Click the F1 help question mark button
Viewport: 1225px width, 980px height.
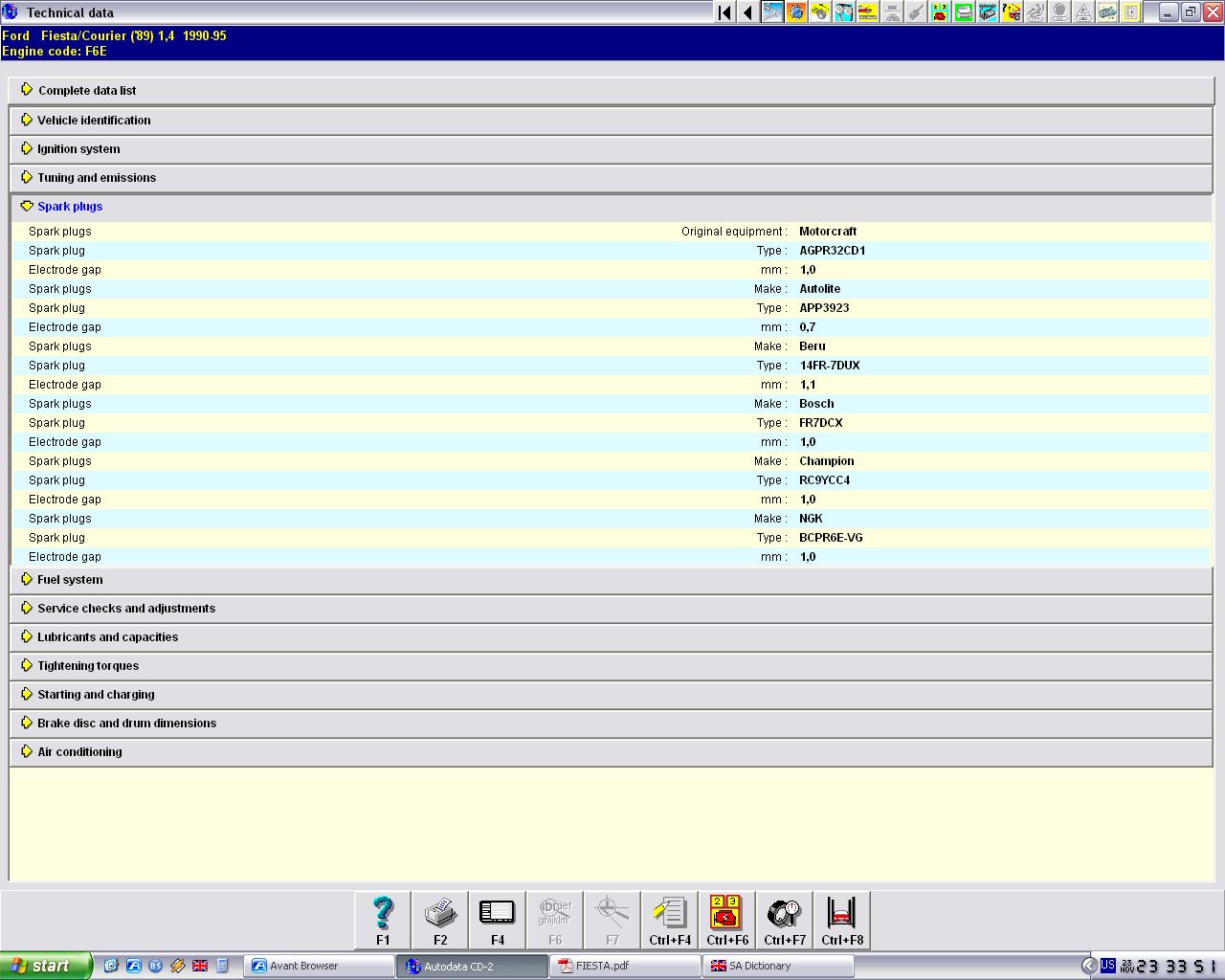pyautogui.click(x=383, y=920)
